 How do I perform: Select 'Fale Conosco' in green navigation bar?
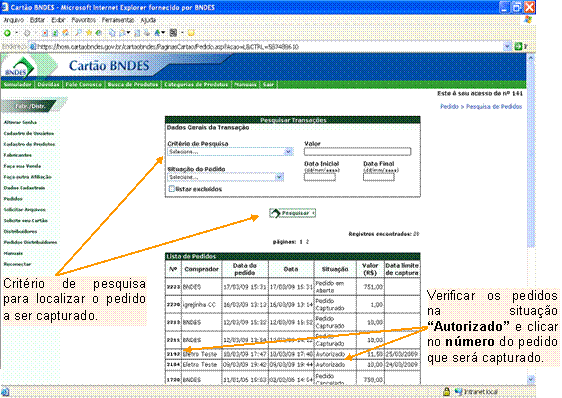[84, 85]
